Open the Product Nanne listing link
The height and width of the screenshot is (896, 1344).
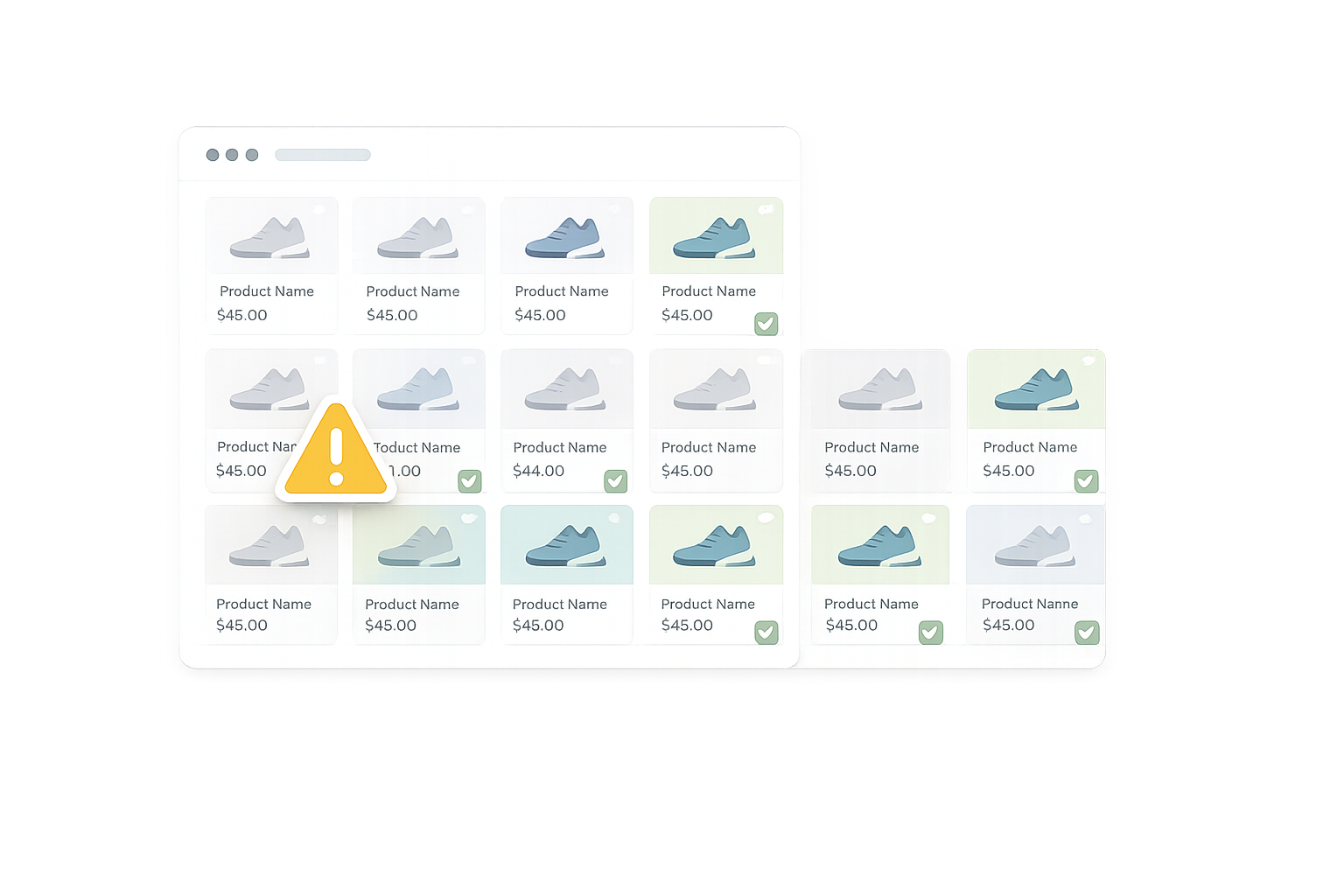pos(1031,604)
